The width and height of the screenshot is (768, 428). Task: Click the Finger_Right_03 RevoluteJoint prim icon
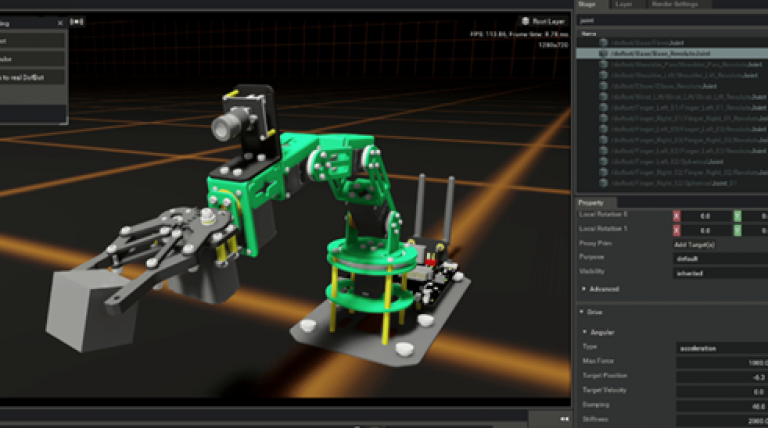coord(603,140)
